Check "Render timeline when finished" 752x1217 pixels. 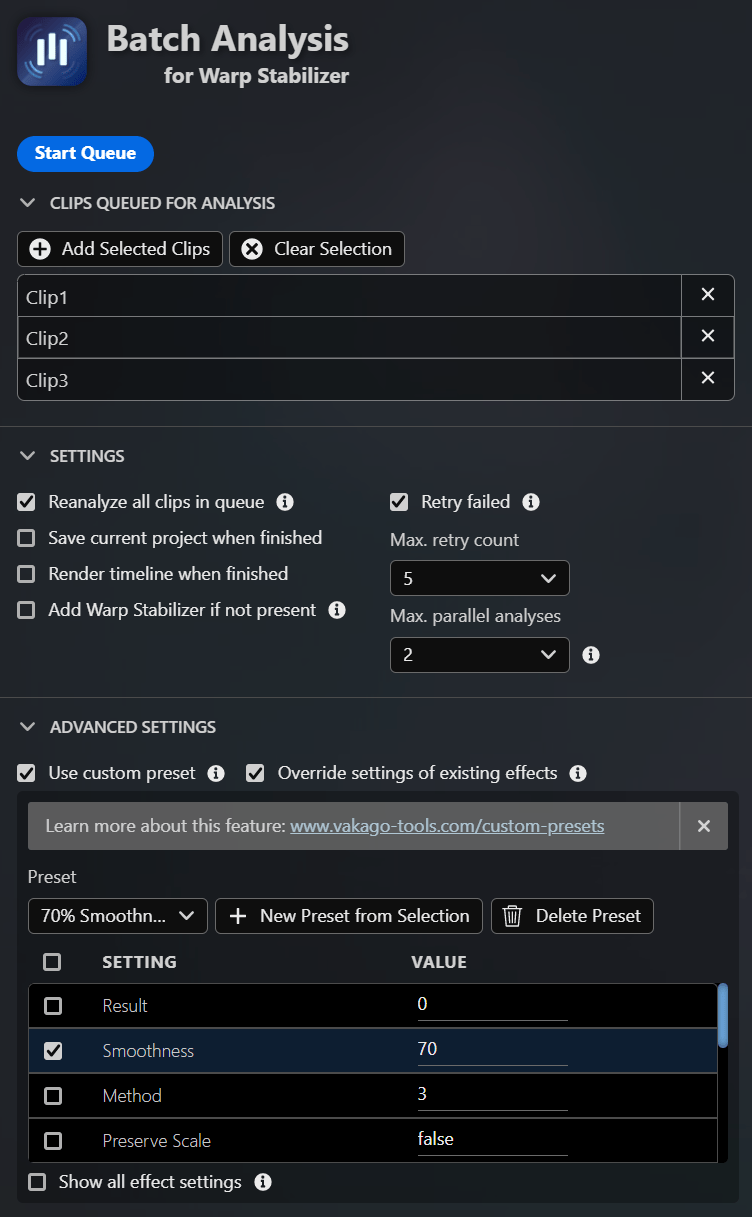click(25, 574)
